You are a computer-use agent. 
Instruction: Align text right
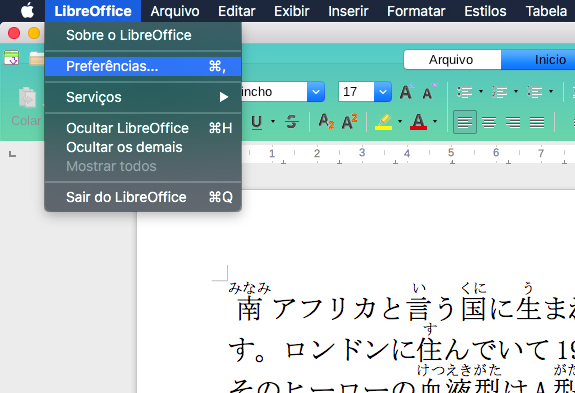click(513, 122)
